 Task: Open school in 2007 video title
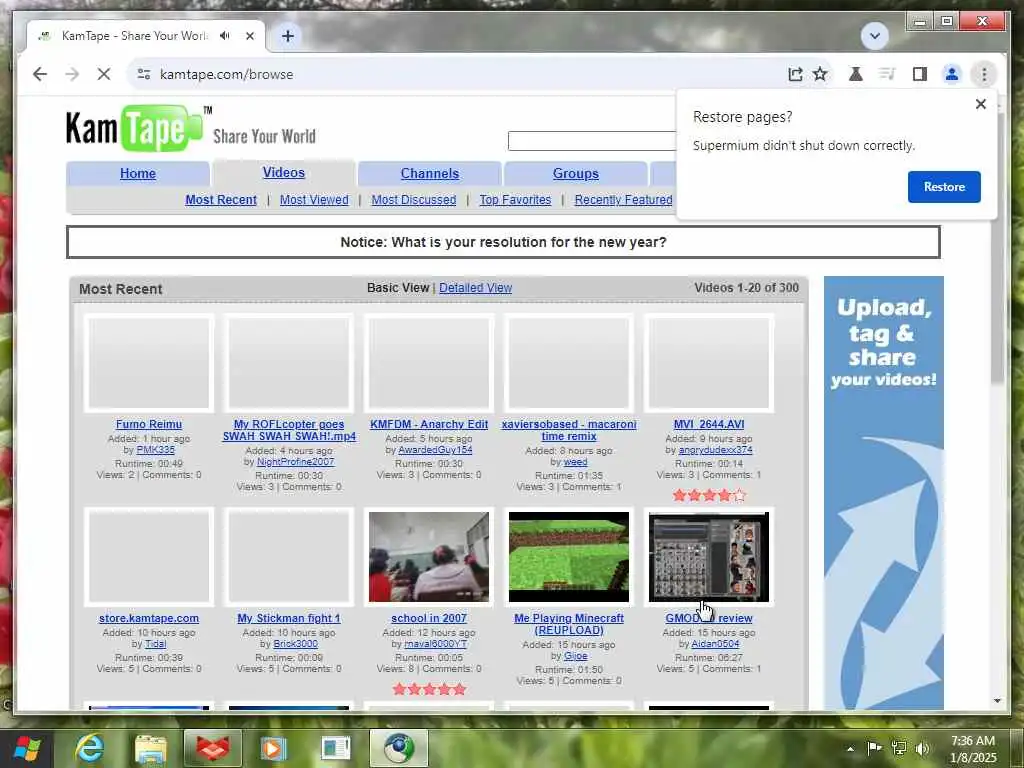429,618
